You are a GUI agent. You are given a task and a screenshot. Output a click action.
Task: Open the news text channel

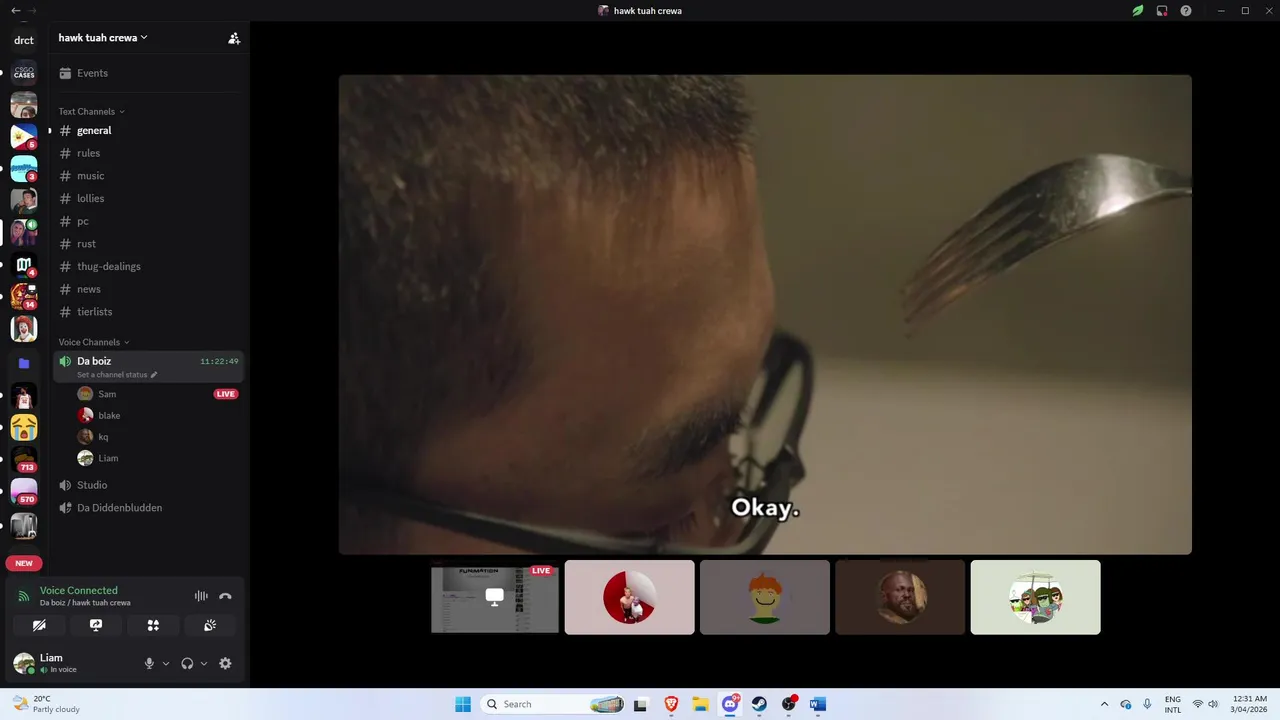pos(148,289)
